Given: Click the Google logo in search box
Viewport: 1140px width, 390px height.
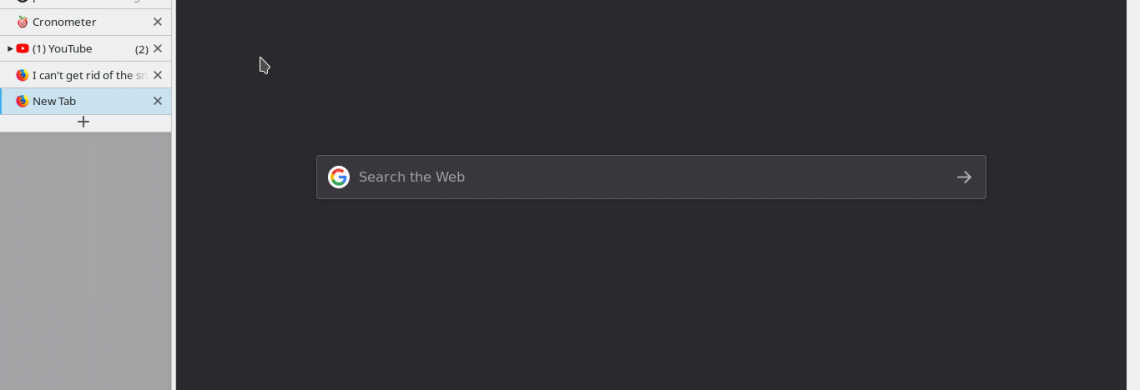Looking at the screenshot, I should click(339, 177).
